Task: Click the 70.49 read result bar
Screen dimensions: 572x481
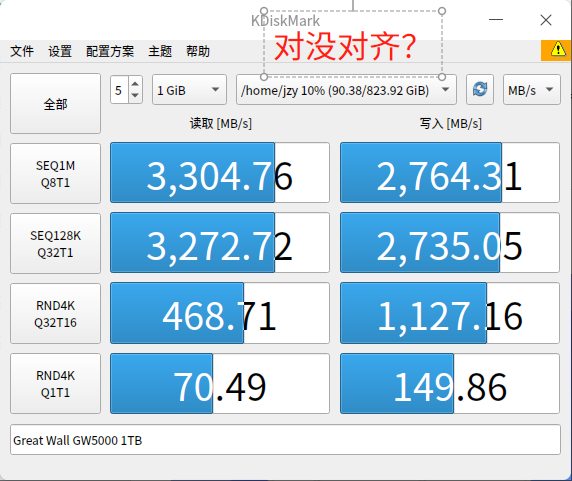Action: pos(220,383)
